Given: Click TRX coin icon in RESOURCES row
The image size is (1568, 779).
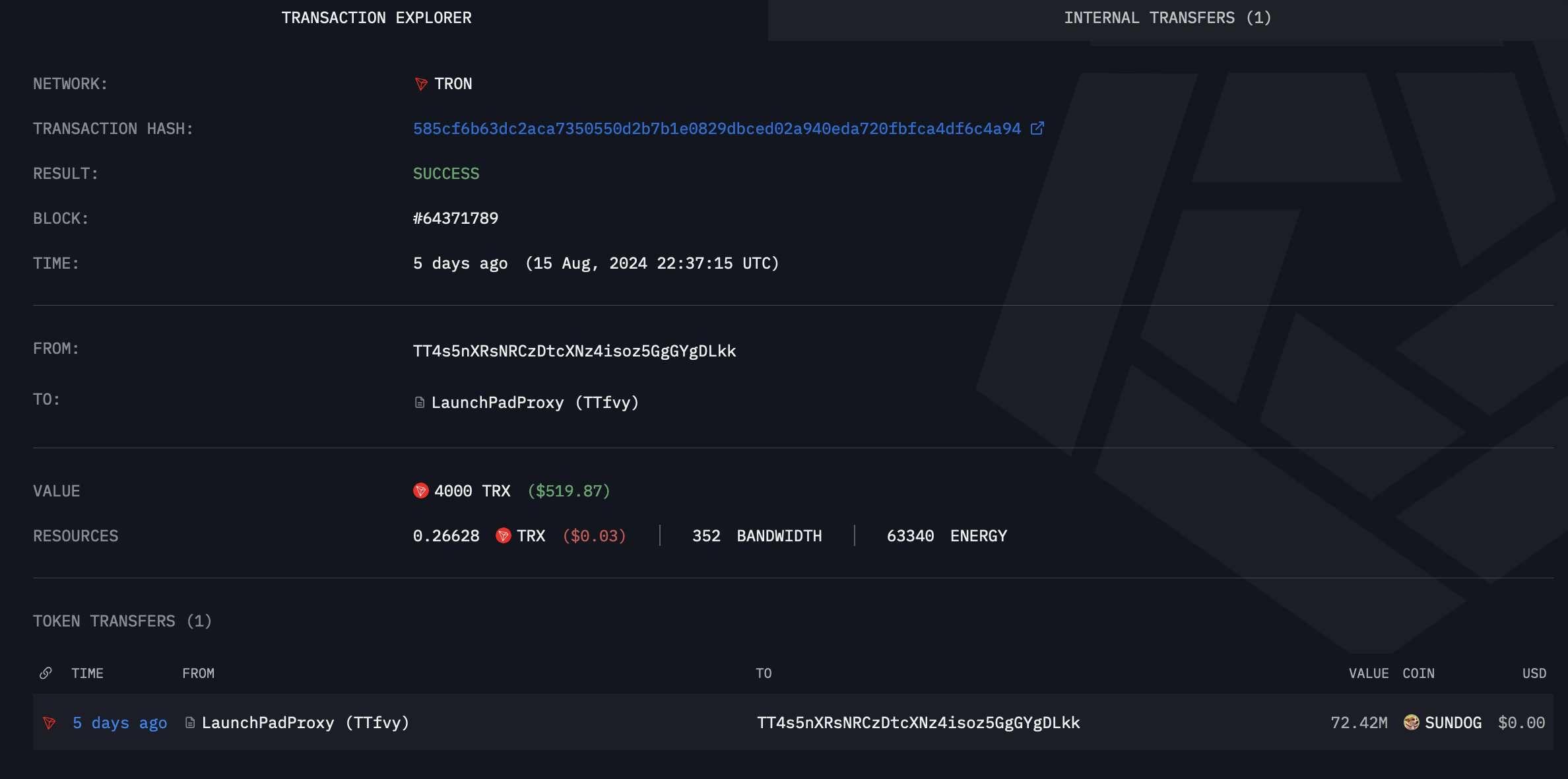Looking at the screenshot, I should pyautogui.click(x=503, y=535).
